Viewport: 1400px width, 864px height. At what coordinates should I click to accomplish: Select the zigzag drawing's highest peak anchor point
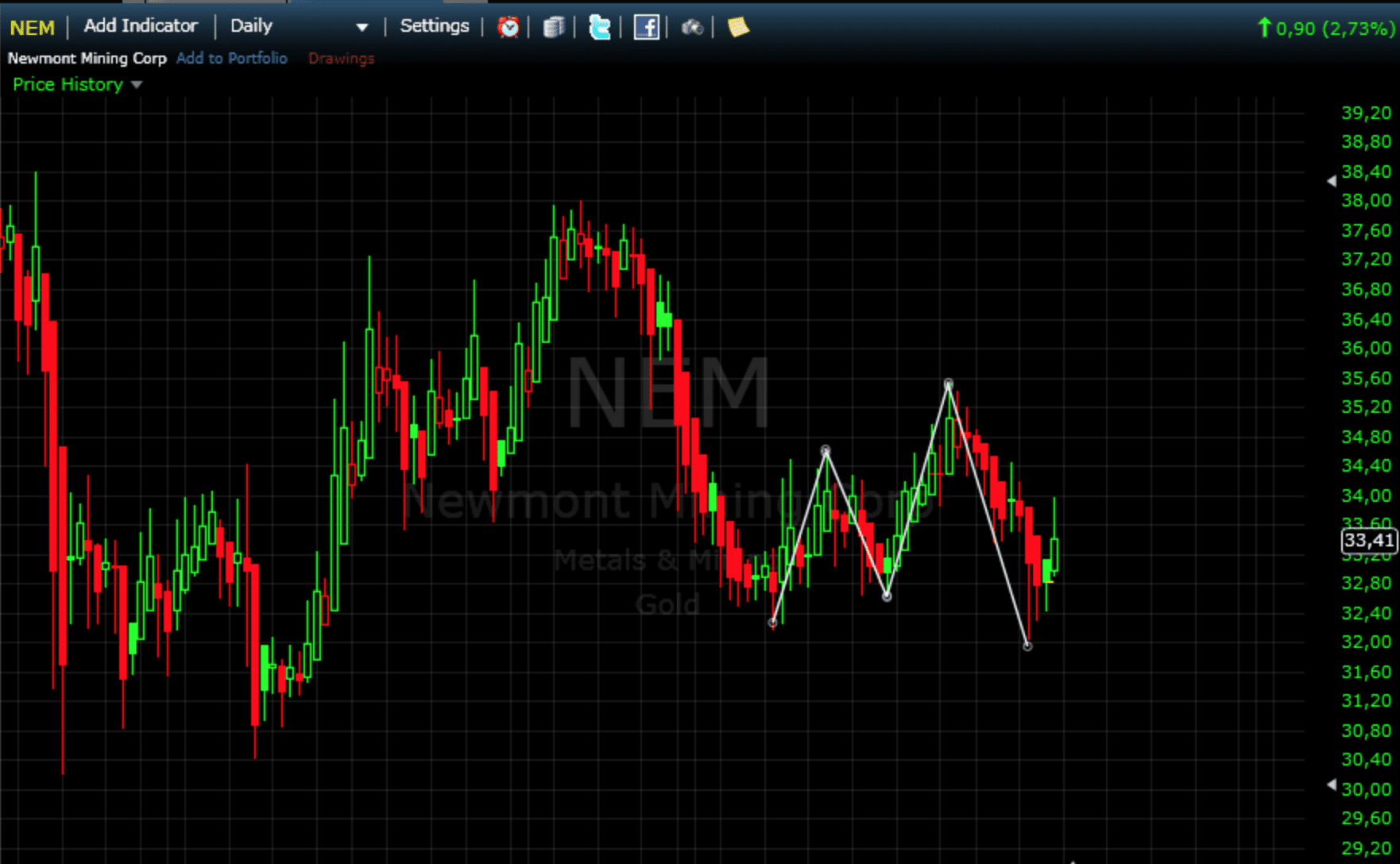pyautogui.click(x=949, y=384)
